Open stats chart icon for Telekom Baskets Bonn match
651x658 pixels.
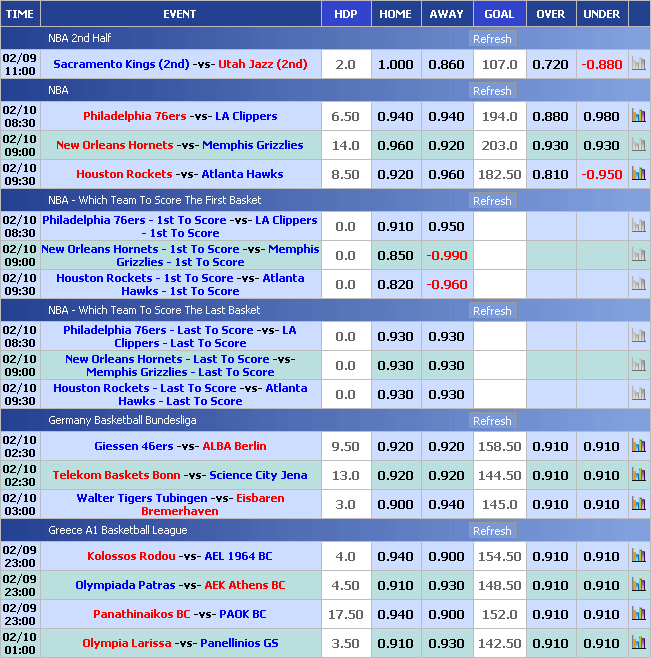click(638, 475)
